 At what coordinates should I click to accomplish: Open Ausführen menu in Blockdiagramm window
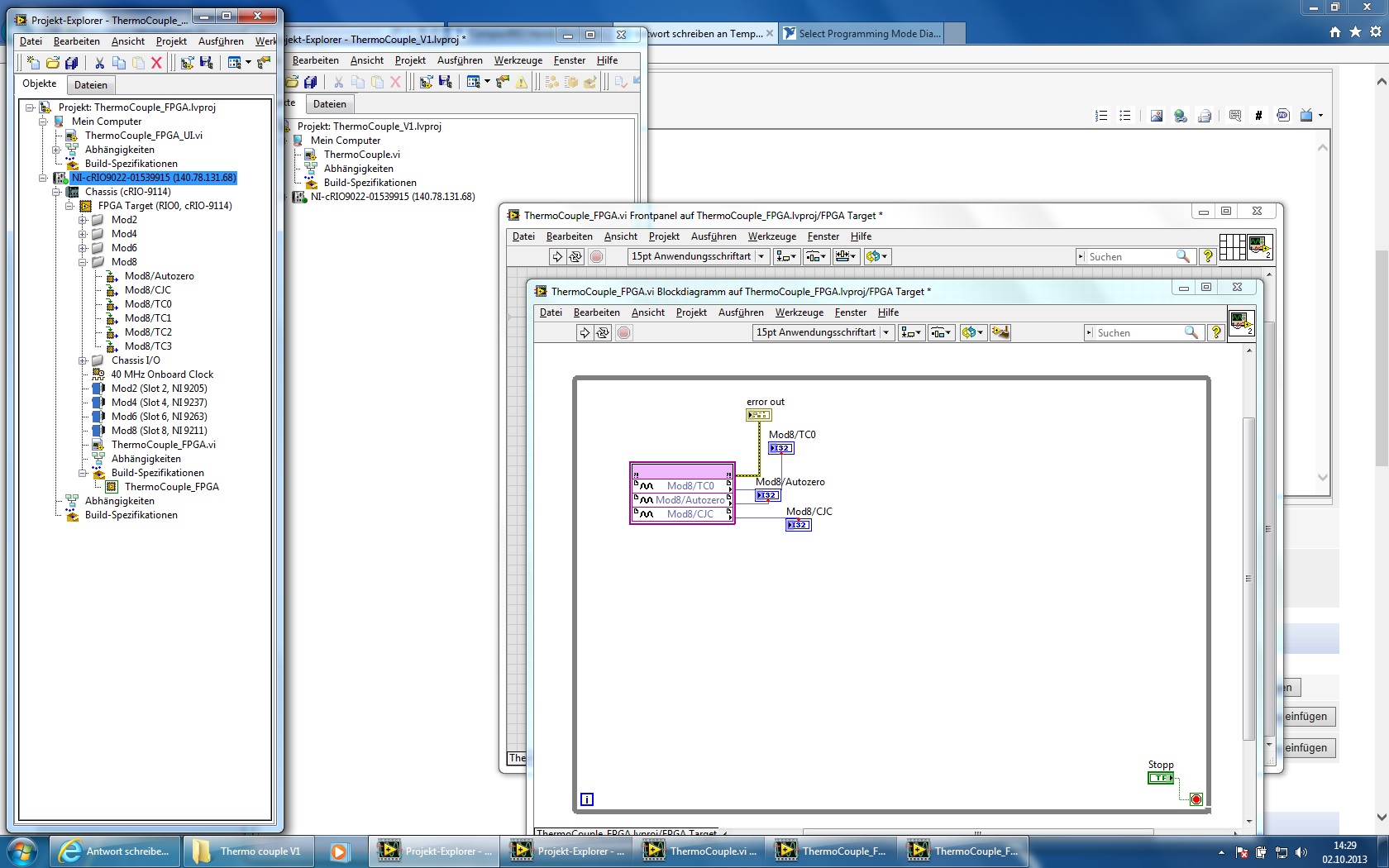pyautogui.click(x=741, y=312)
